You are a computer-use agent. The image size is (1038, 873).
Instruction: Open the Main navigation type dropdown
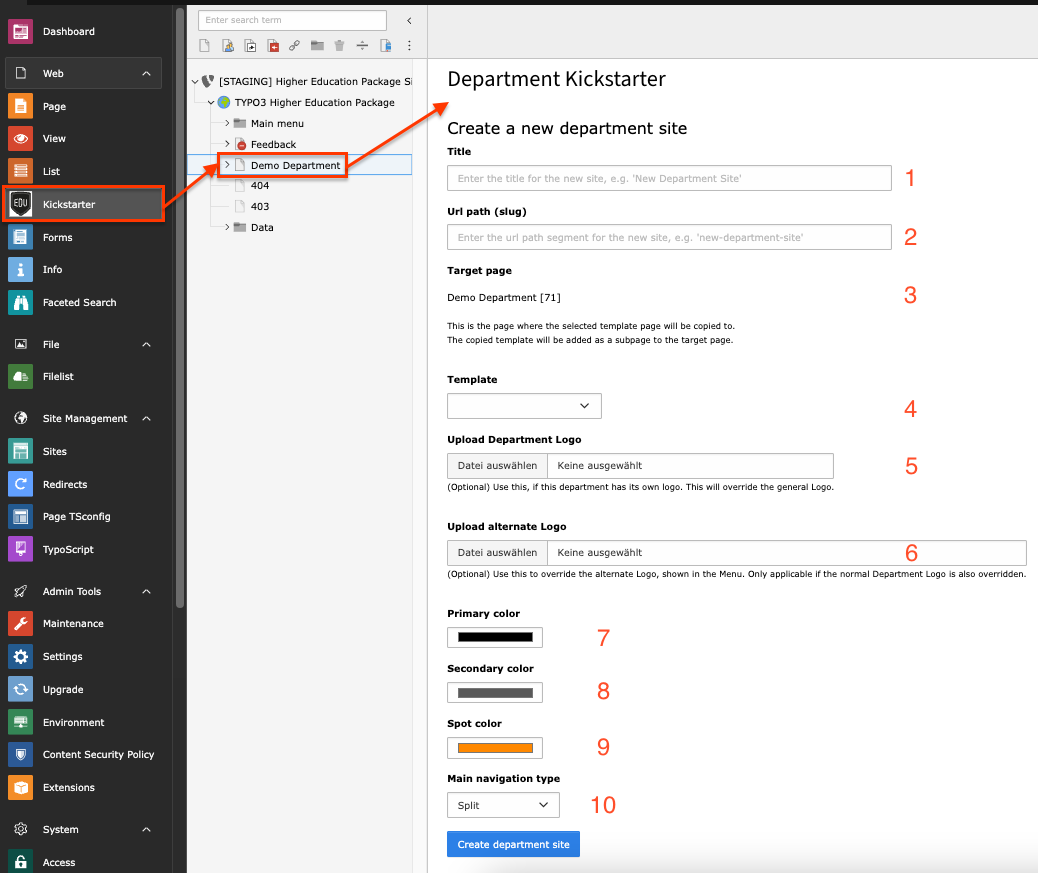point(503,805)
